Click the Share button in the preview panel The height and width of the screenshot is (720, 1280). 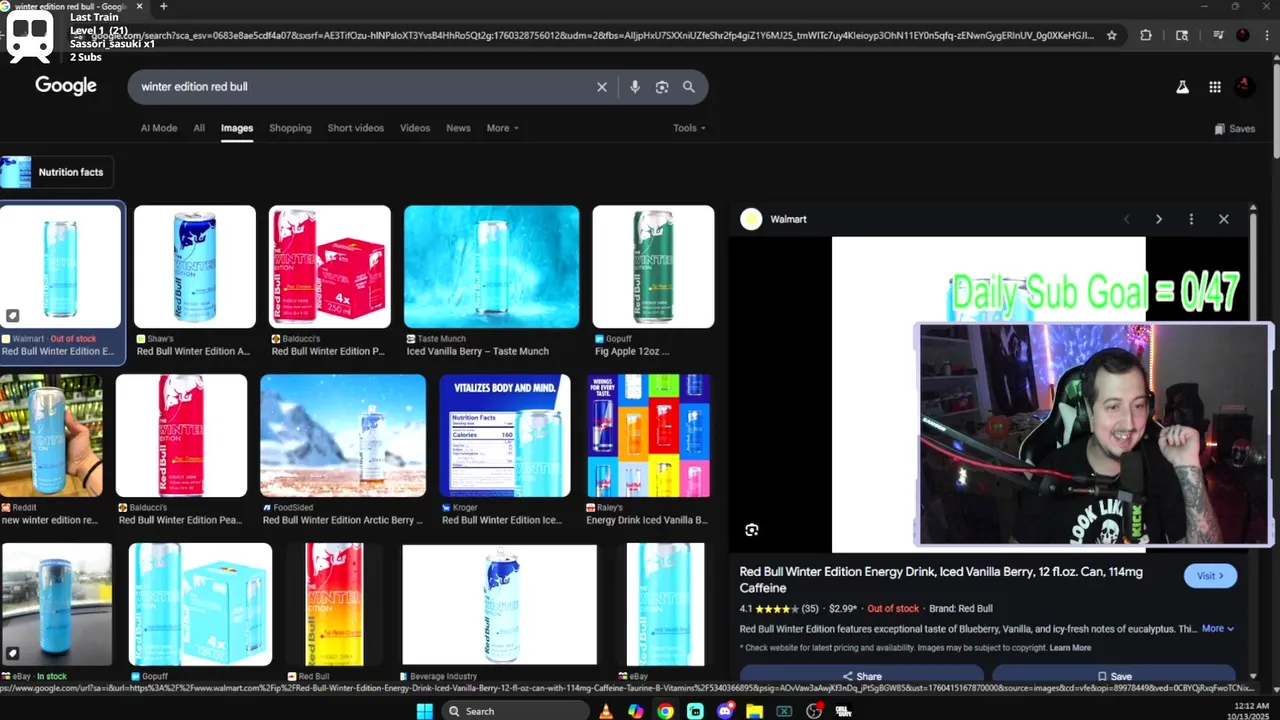(x=862, y=675)
